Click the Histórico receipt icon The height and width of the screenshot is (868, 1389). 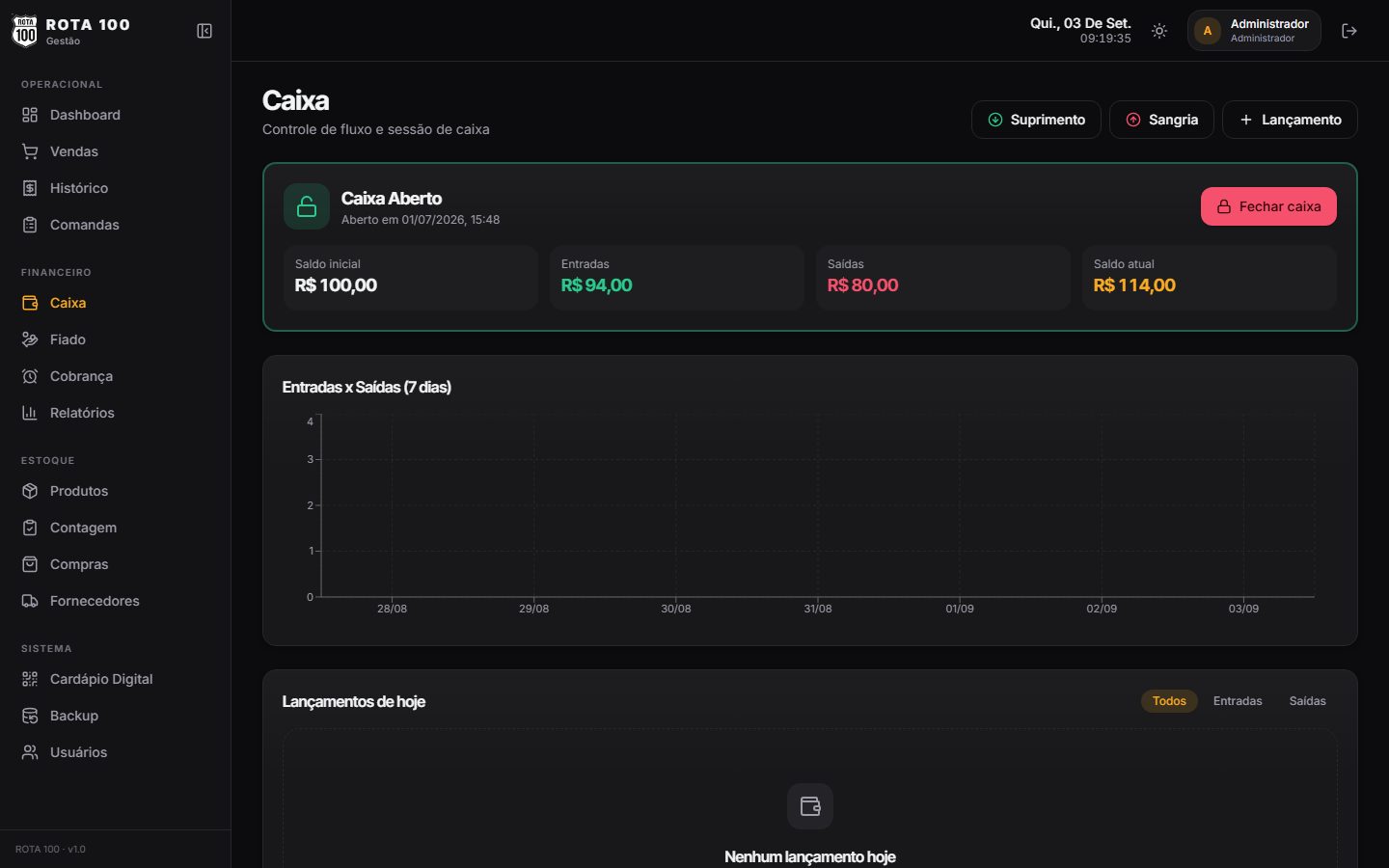click(x=30, y=188)
